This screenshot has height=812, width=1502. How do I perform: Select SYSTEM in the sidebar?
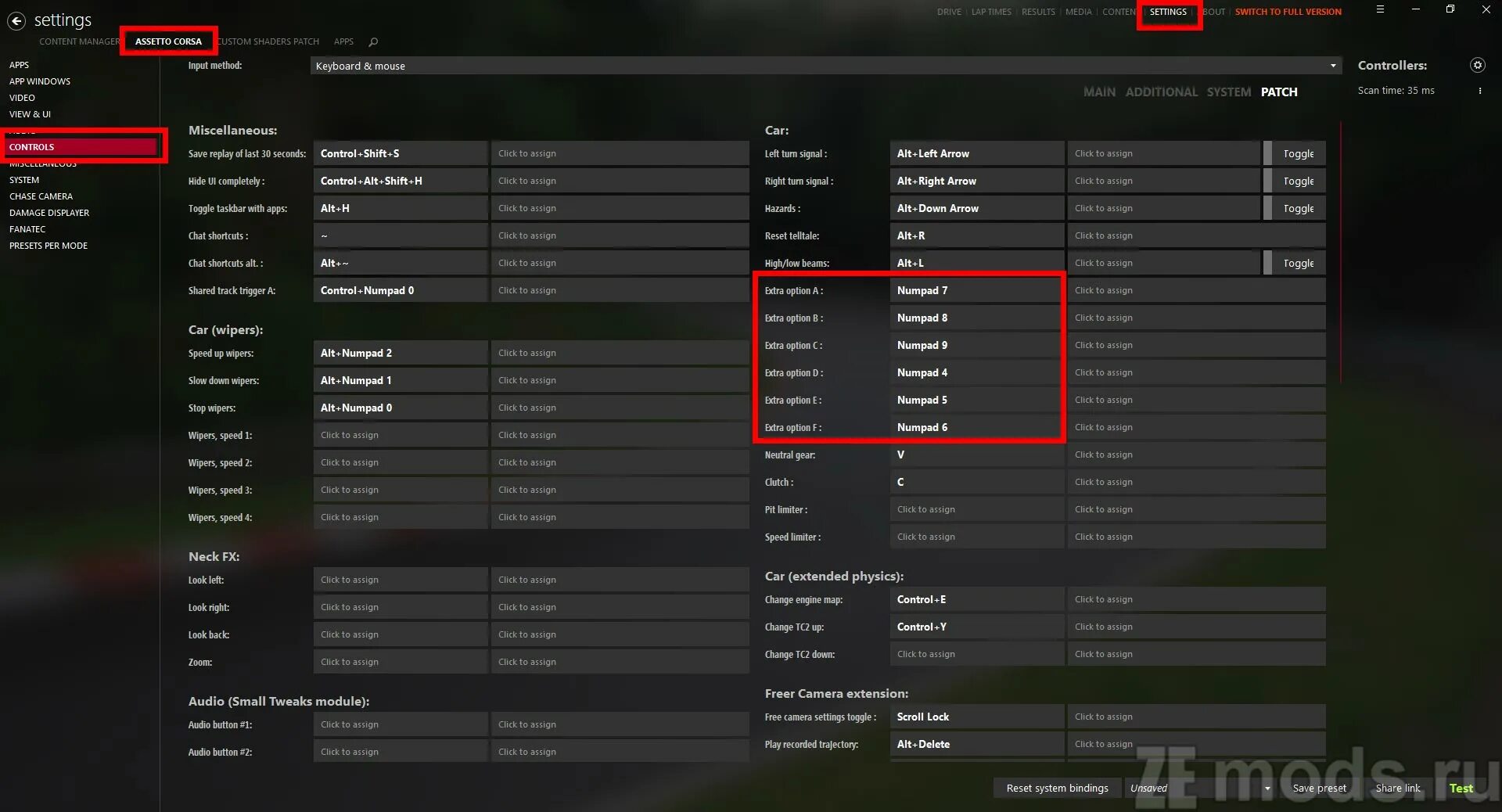pos(24,180)
